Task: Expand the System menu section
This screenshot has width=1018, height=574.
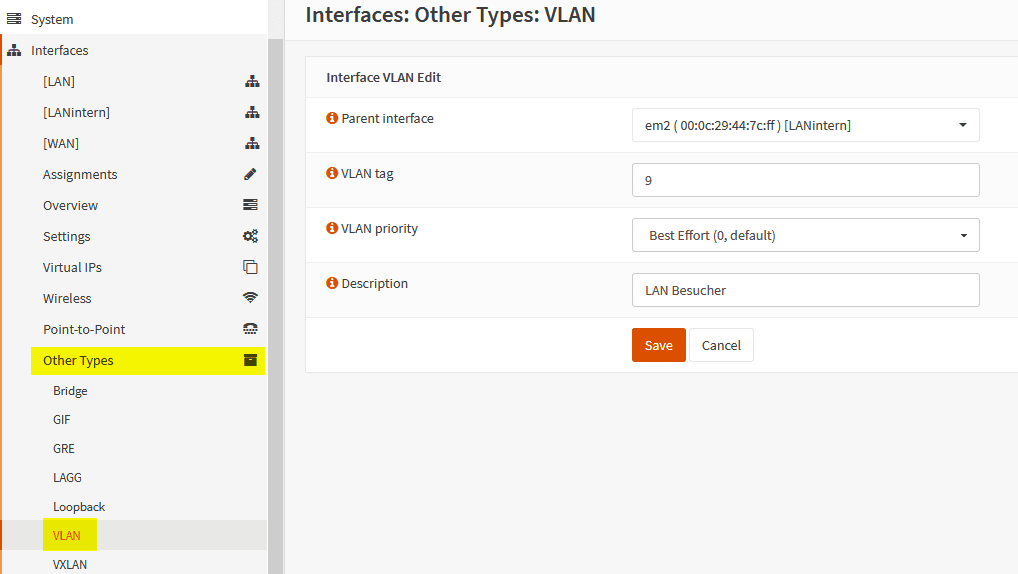Action: click(x=52, y=19)
